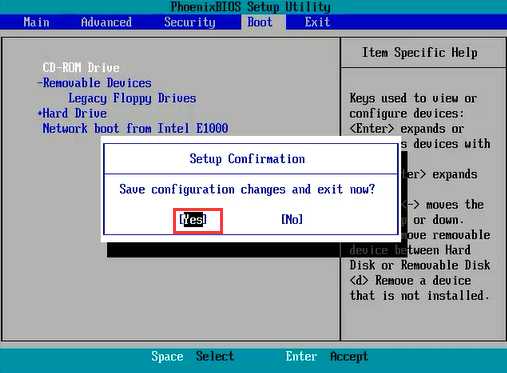The height and width of the screenshot is (373, 507).
Task: Select Legacy Floppy Drives entry
Action: (132, 98)
